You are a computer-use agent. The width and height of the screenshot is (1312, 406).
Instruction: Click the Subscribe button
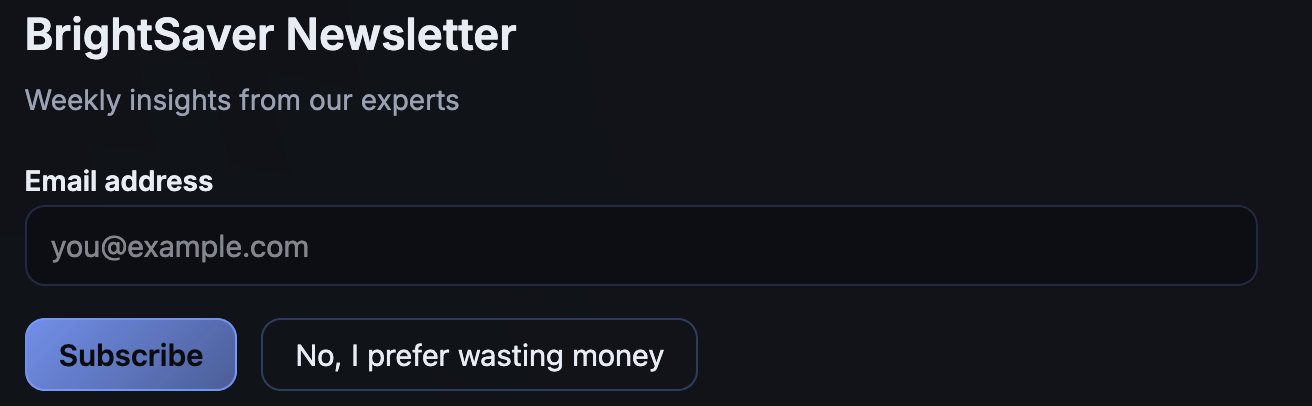131,355
